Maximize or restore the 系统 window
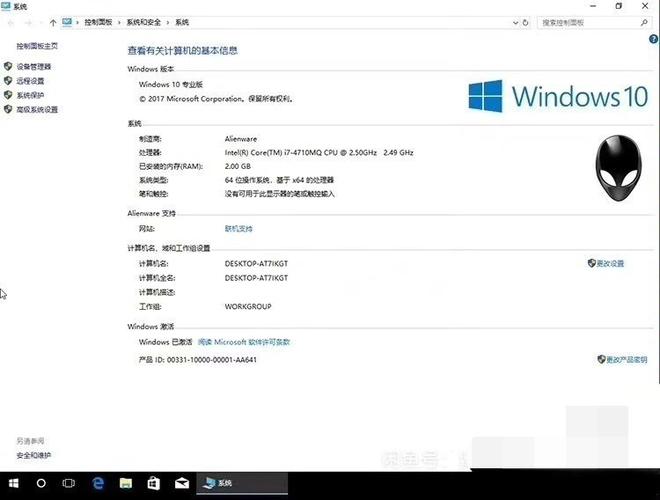660x500 pixels. pyautogui.click(x=619, y=6)
